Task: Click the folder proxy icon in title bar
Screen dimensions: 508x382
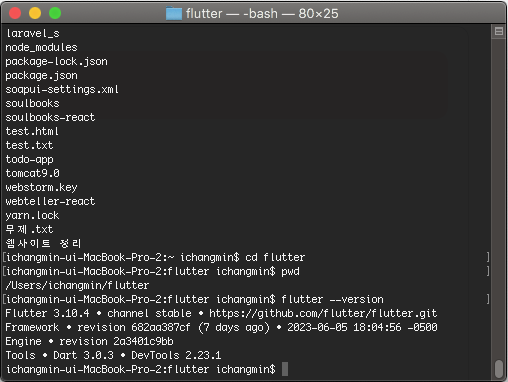Action: pyautogui.click(x=174, y=14)
